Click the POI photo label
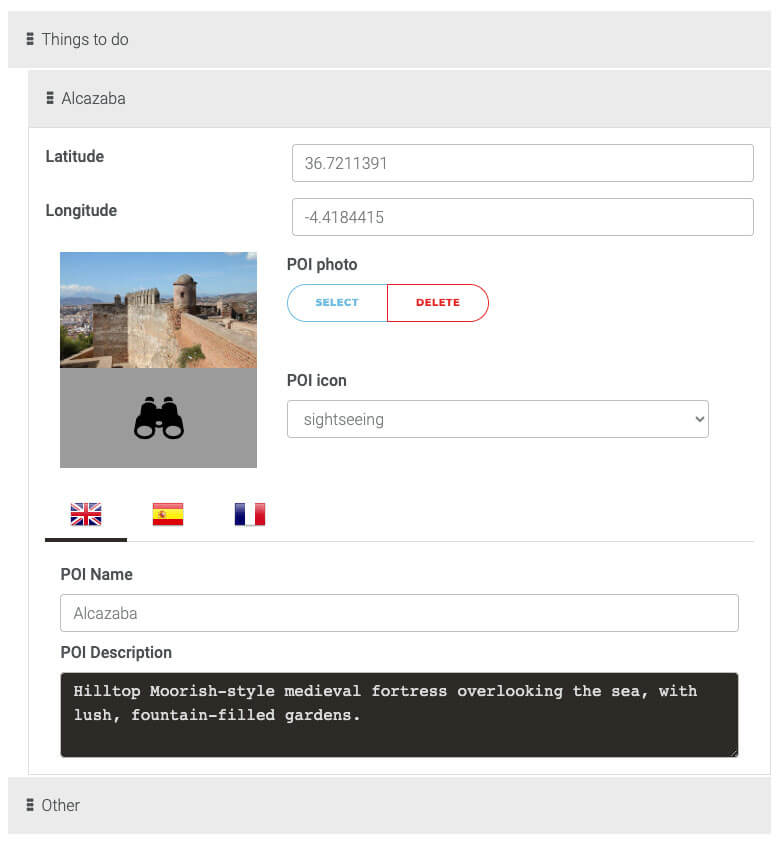 322,265
